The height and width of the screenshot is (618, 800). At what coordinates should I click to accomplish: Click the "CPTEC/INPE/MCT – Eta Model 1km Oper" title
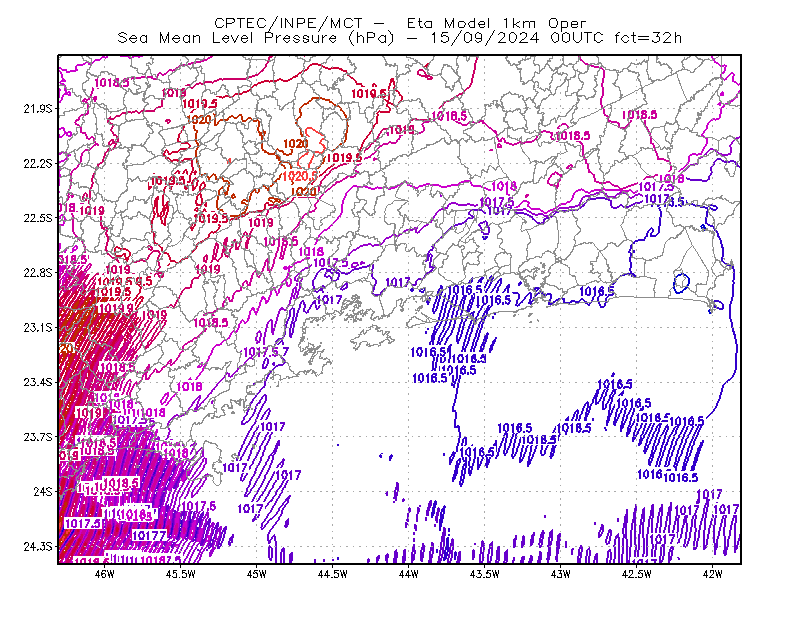tap(400, 23)
